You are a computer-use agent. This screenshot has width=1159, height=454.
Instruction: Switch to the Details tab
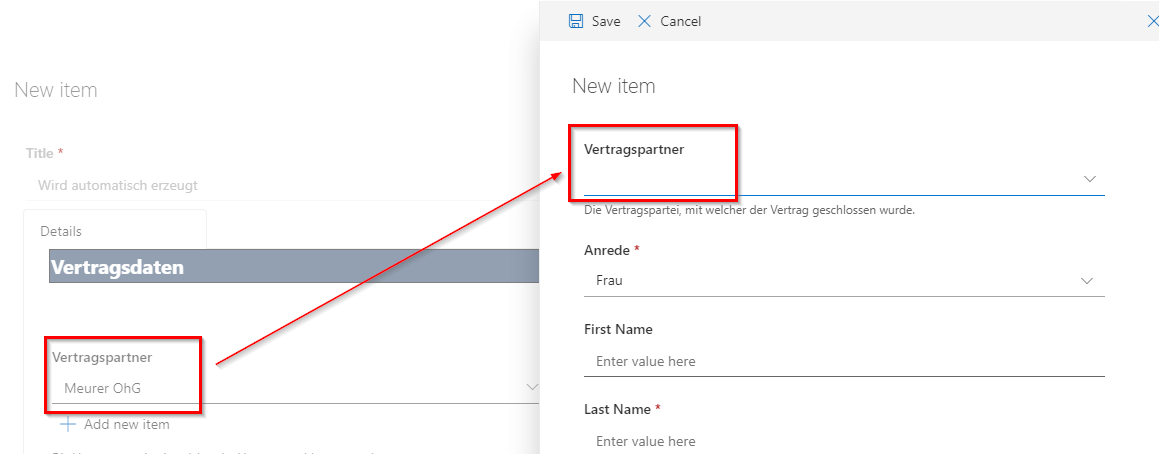pyautogui.click(x=61, y=231)
